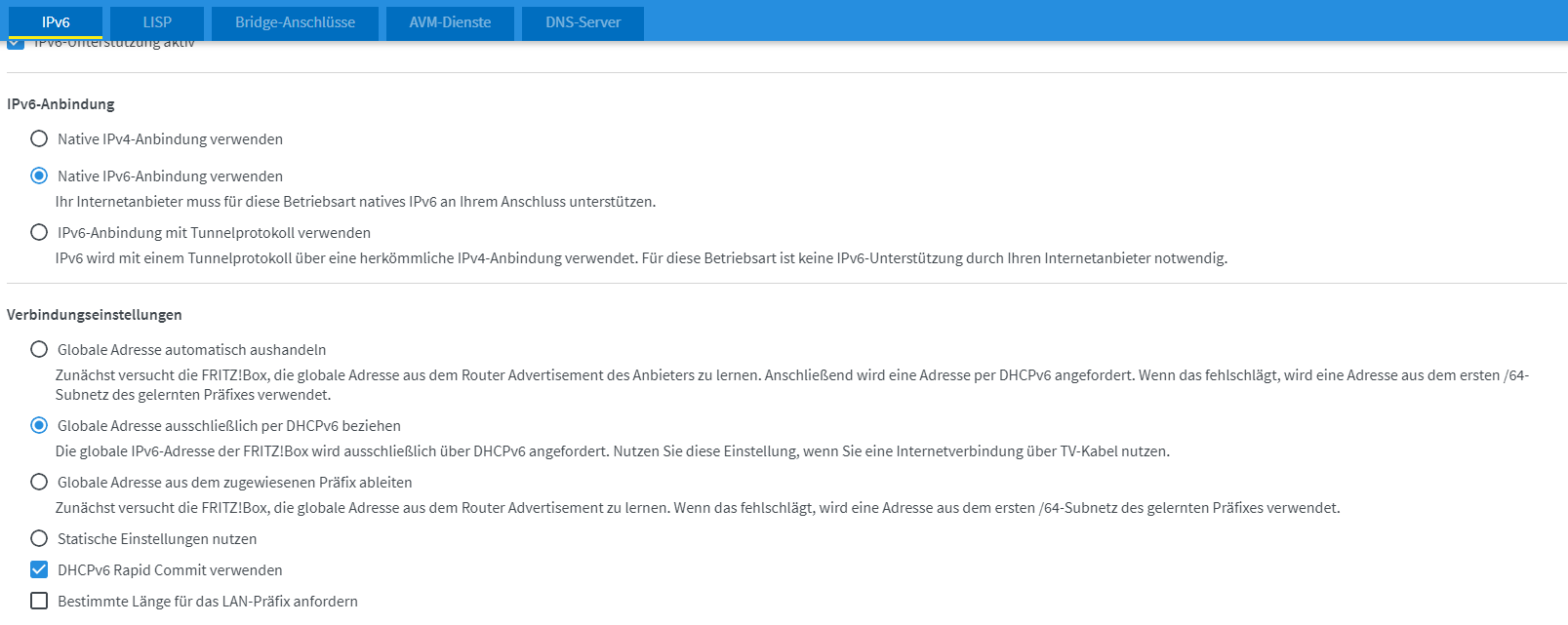Screen dimensions: 1568x625
Task: Click the IPv6-Anbindung section heading
Action: (60, 104)
